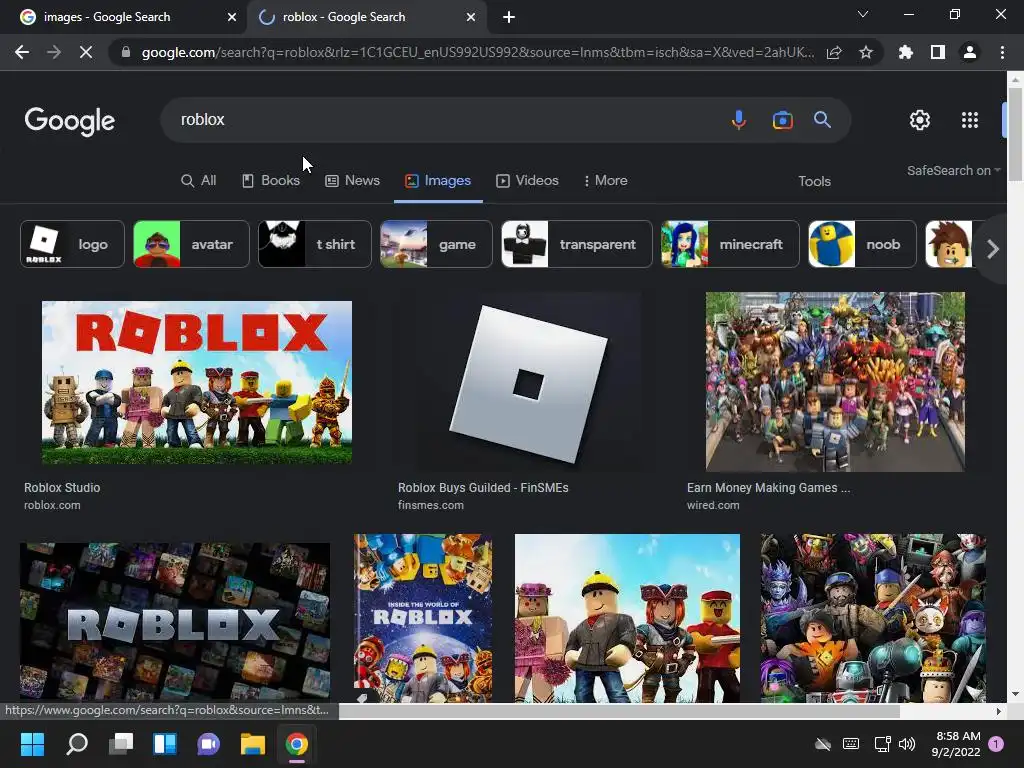Bookmark this page with the star icon

click(x=866, y=52)
